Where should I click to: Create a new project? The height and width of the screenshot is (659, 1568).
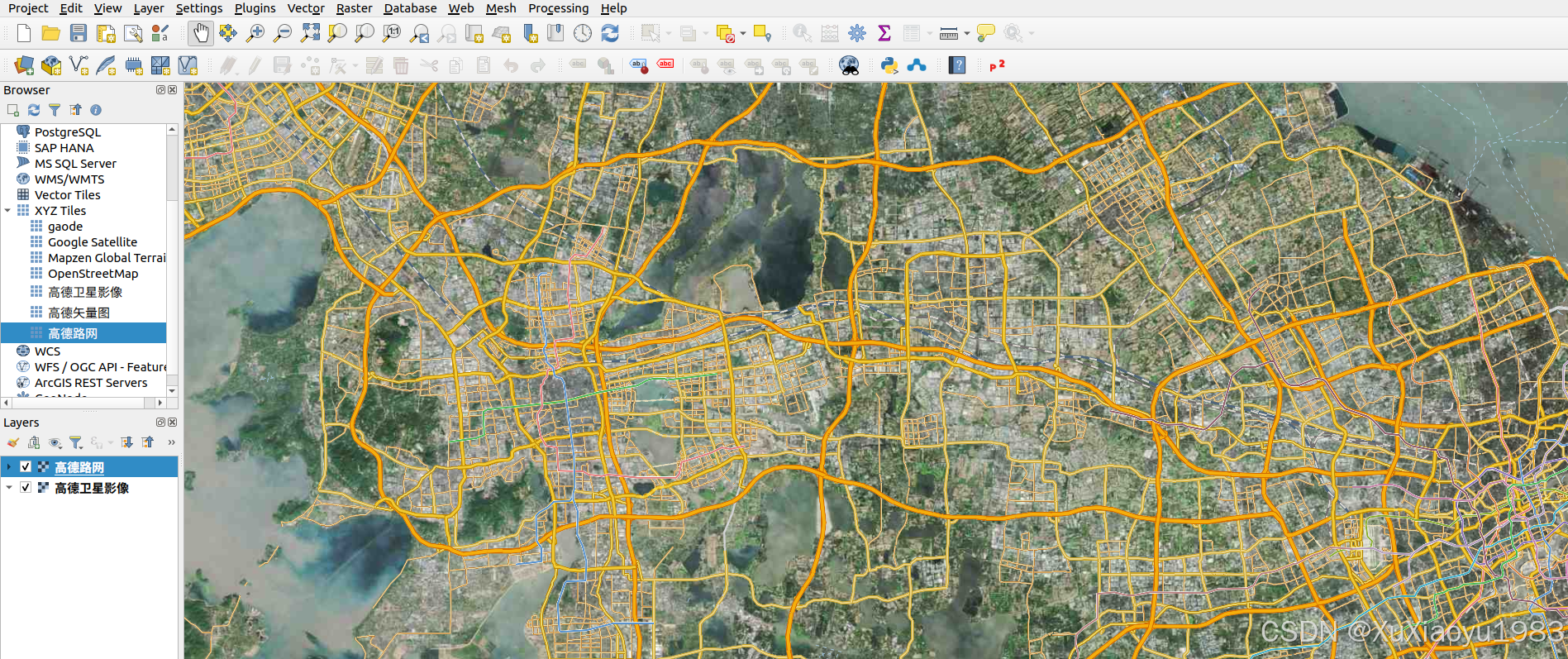24,33
